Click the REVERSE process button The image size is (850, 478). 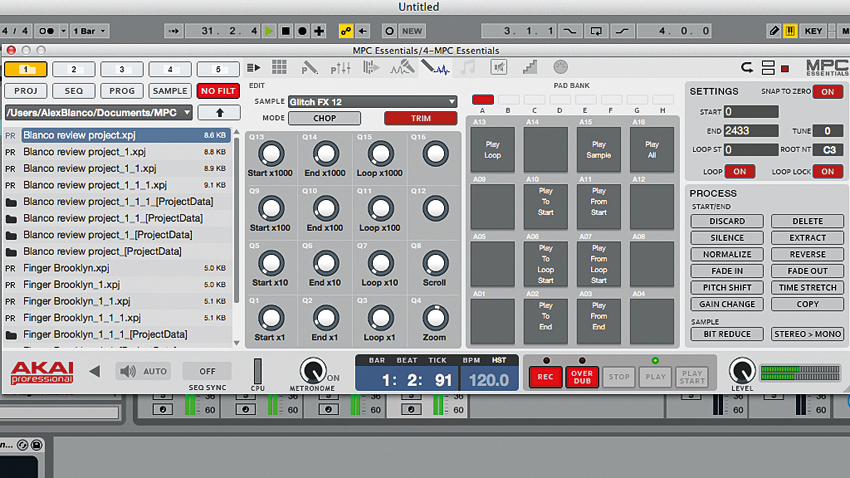tap(807, 254)
